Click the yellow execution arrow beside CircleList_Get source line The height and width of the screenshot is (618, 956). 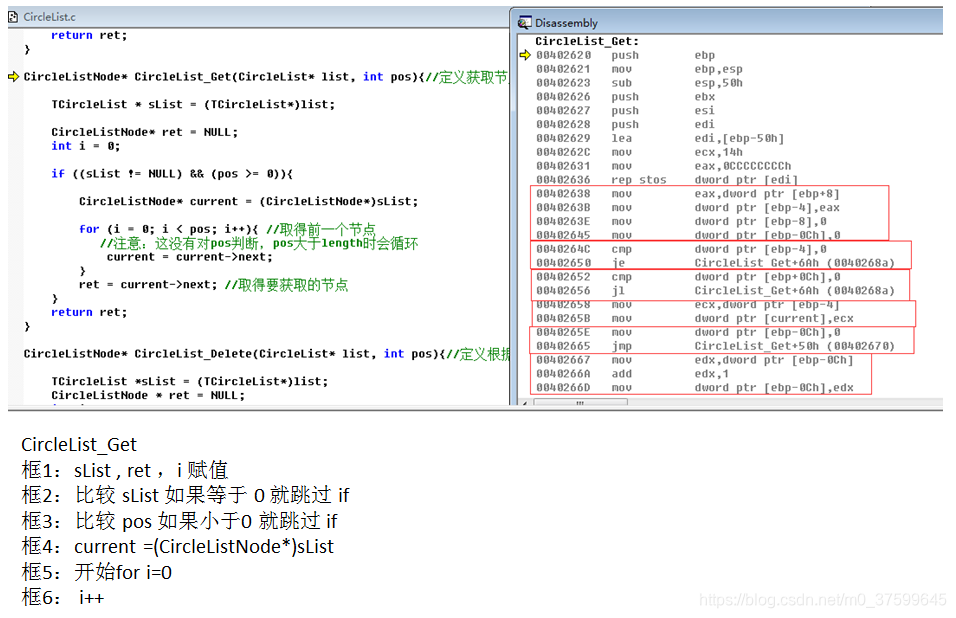tap(13, 77)
